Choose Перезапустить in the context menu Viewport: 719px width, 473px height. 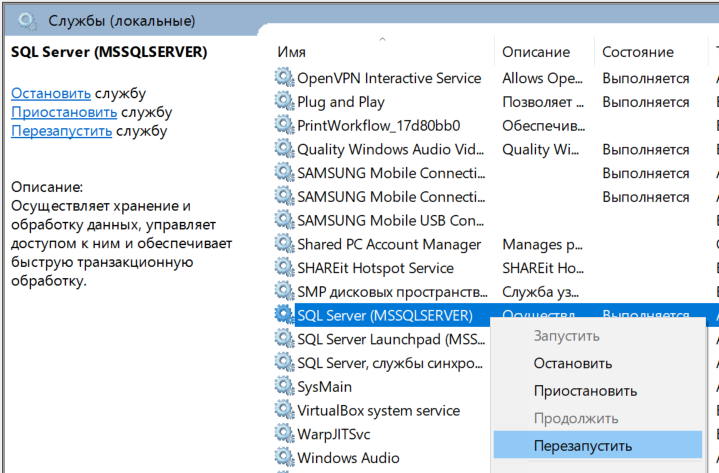coord(582,446)
